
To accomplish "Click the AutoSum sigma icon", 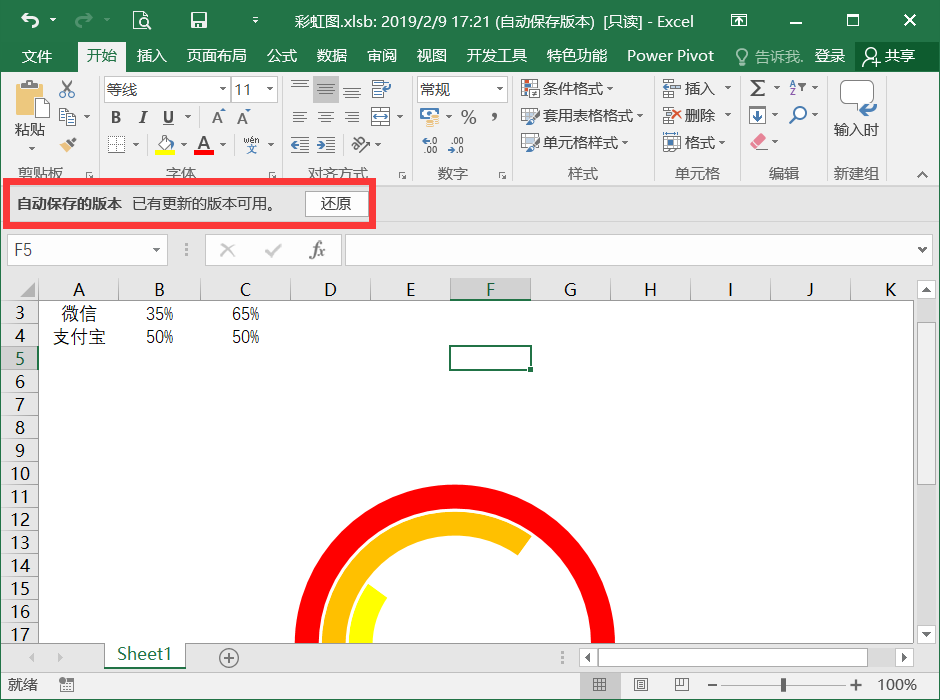I will (x=758, y=88).
